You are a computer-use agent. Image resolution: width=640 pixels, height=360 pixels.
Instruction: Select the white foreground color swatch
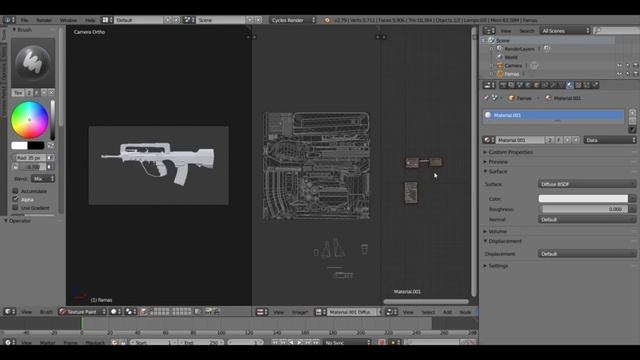(x=19, y=145)
